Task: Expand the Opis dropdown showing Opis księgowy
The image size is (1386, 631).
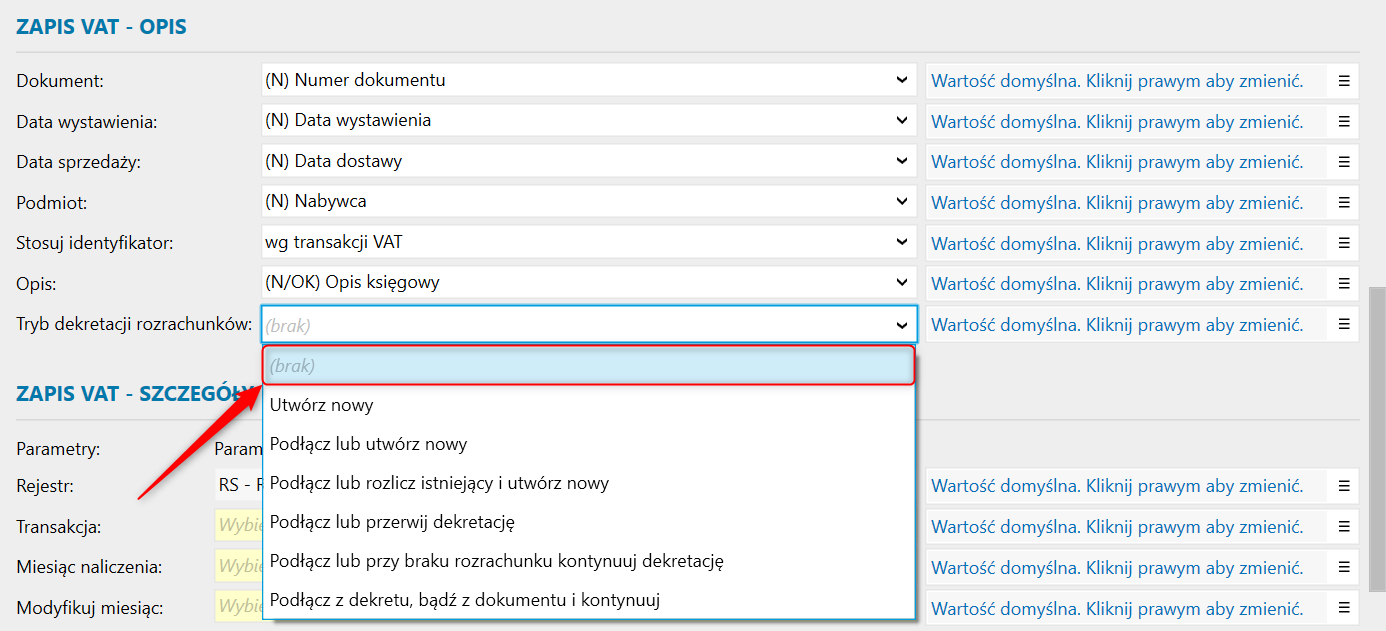Action: (x=902, y=283)
